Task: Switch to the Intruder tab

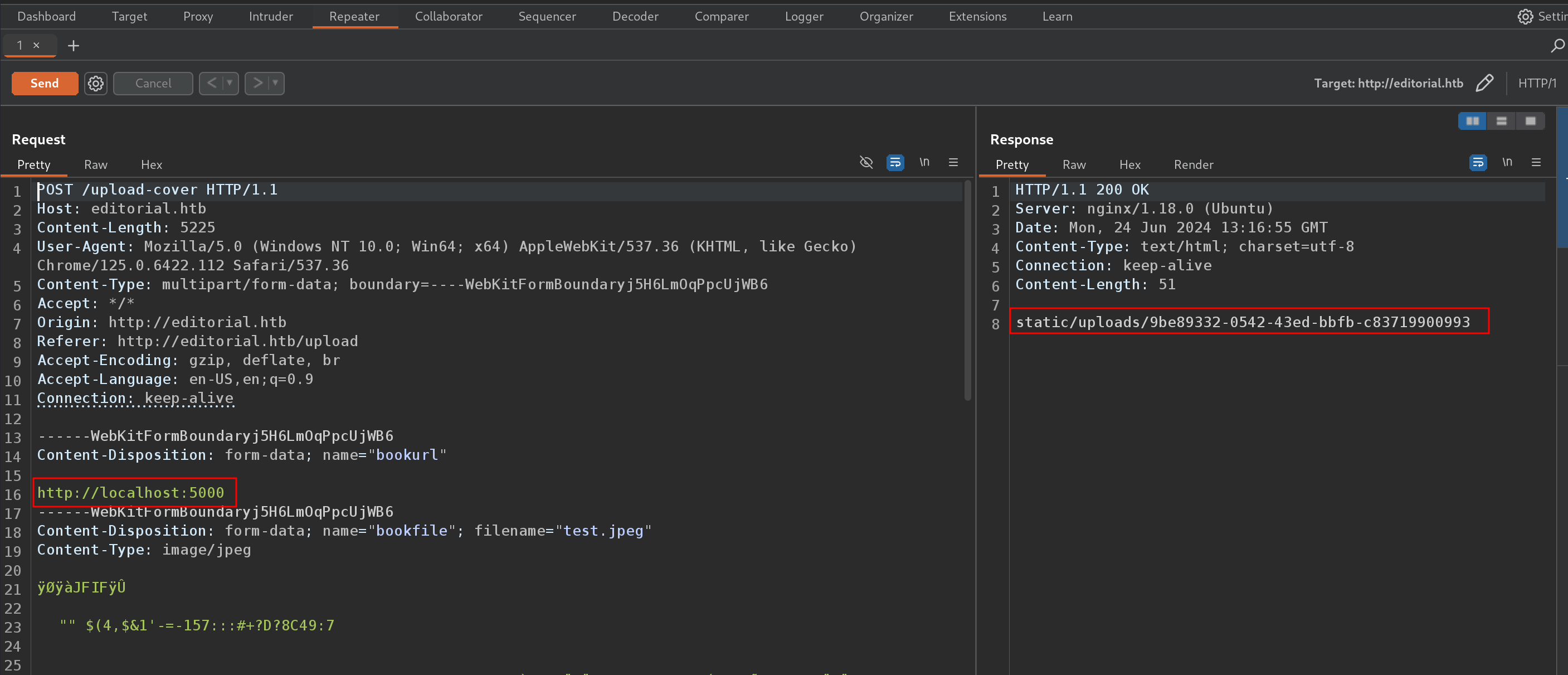Action: [270, 16]
